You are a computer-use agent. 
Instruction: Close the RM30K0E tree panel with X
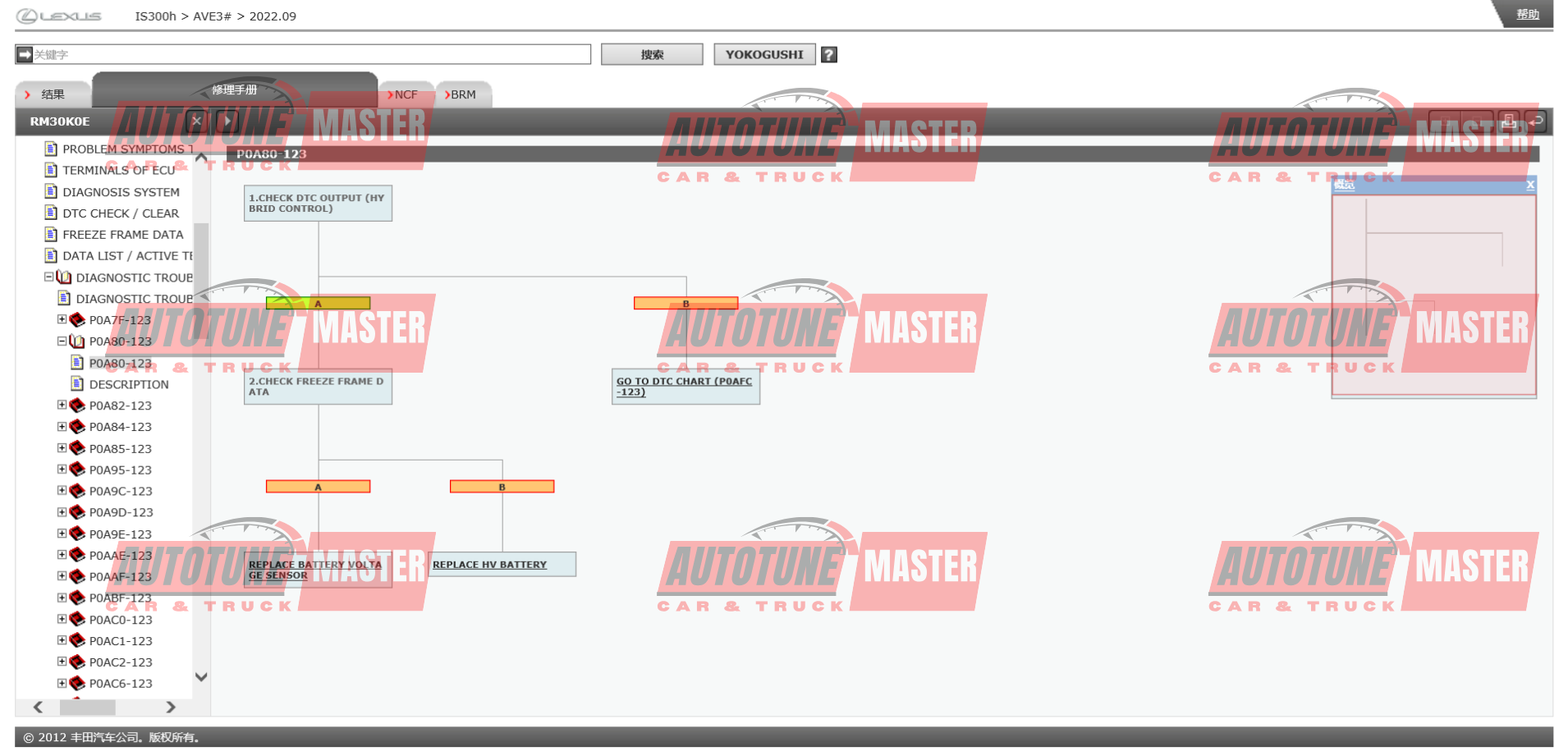click(196, 121)
